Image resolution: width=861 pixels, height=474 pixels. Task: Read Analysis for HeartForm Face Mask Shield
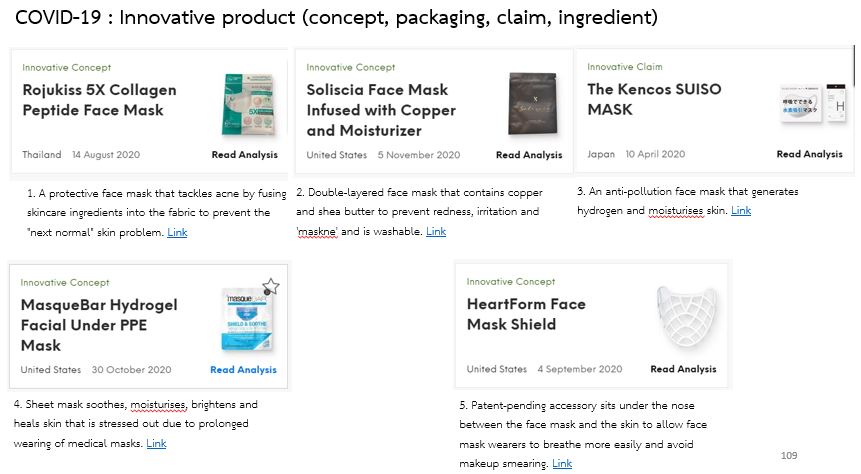[683, 369]
